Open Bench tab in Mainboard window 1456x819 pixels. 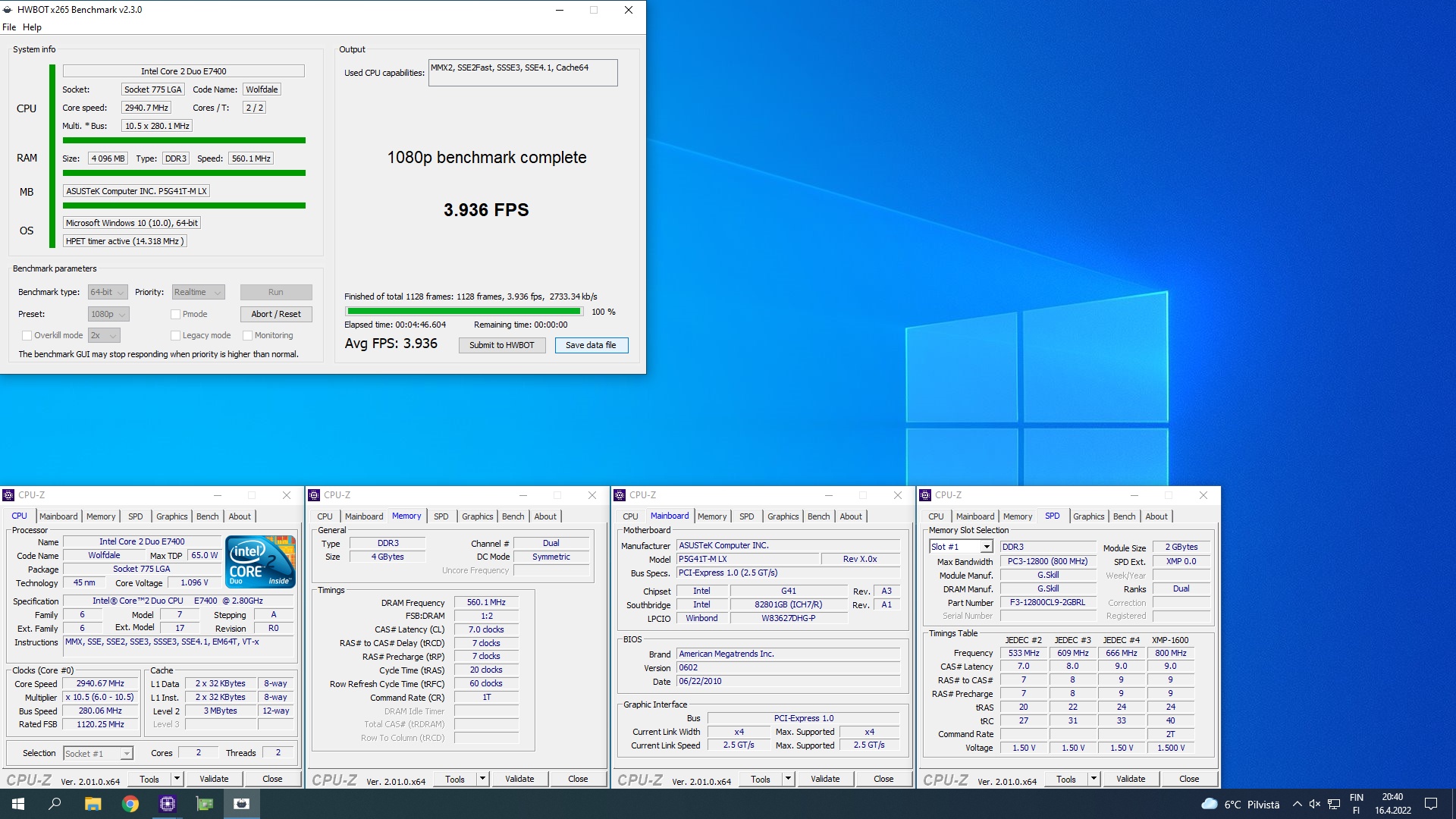[x=818, y=516]
